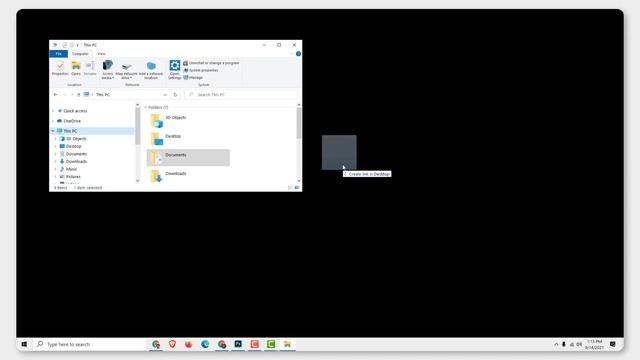Image resolution: width=640 pixels, height=360 pixels.
Task: Open the recent locations dropdown arrow
Action: 72,95
